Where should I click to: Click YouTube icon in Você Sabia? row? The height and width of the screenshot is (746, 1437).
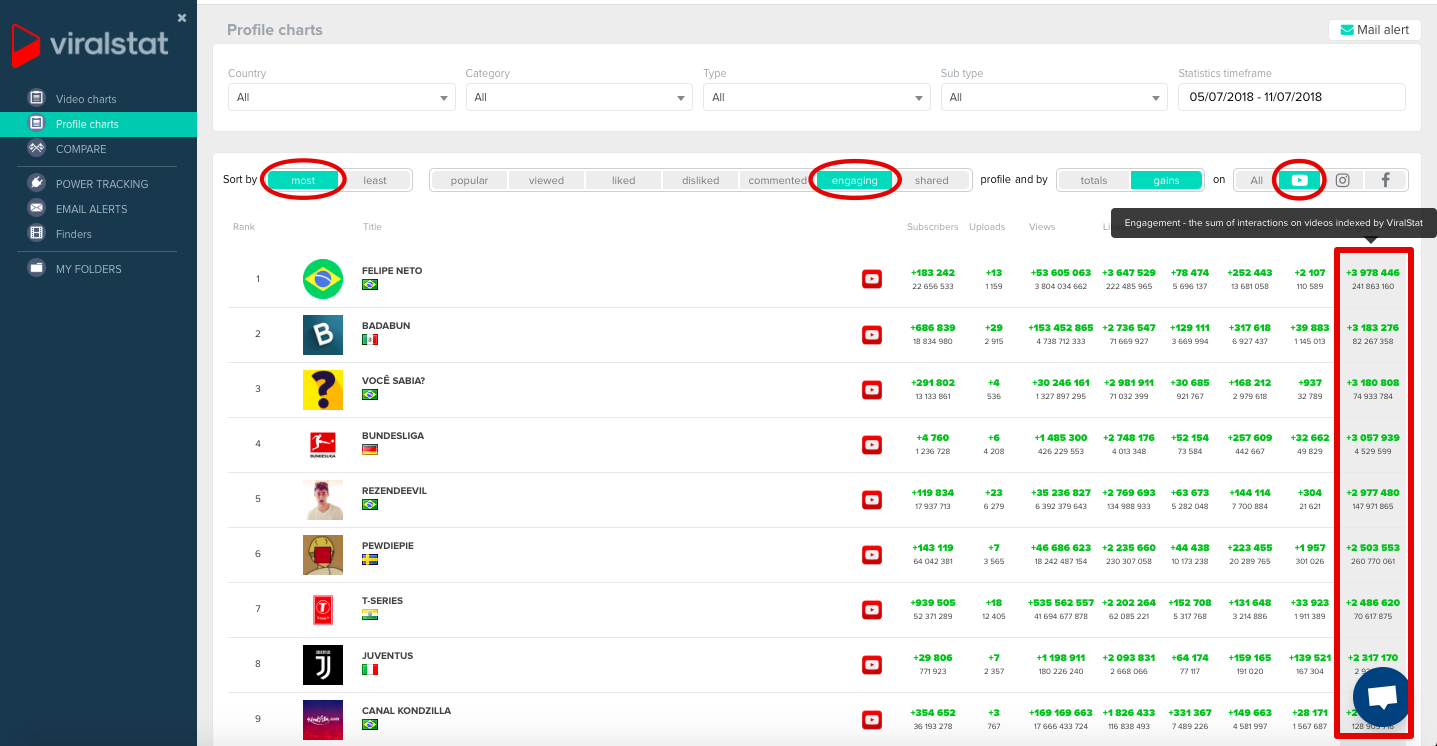872,389
